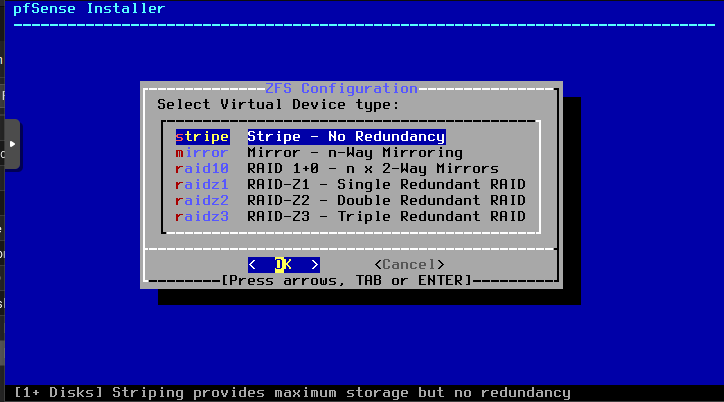Click the status line about striping redundancy

point(292,393)
